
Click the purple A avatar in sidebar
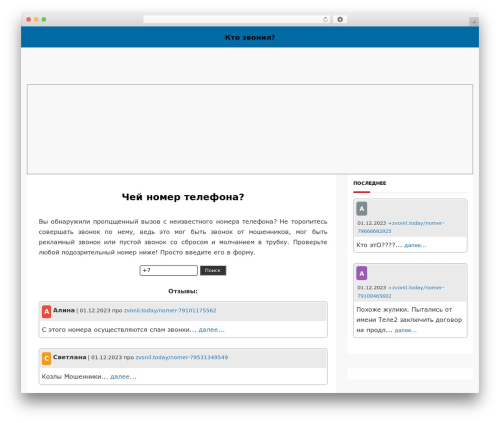[x=362, y=273]
